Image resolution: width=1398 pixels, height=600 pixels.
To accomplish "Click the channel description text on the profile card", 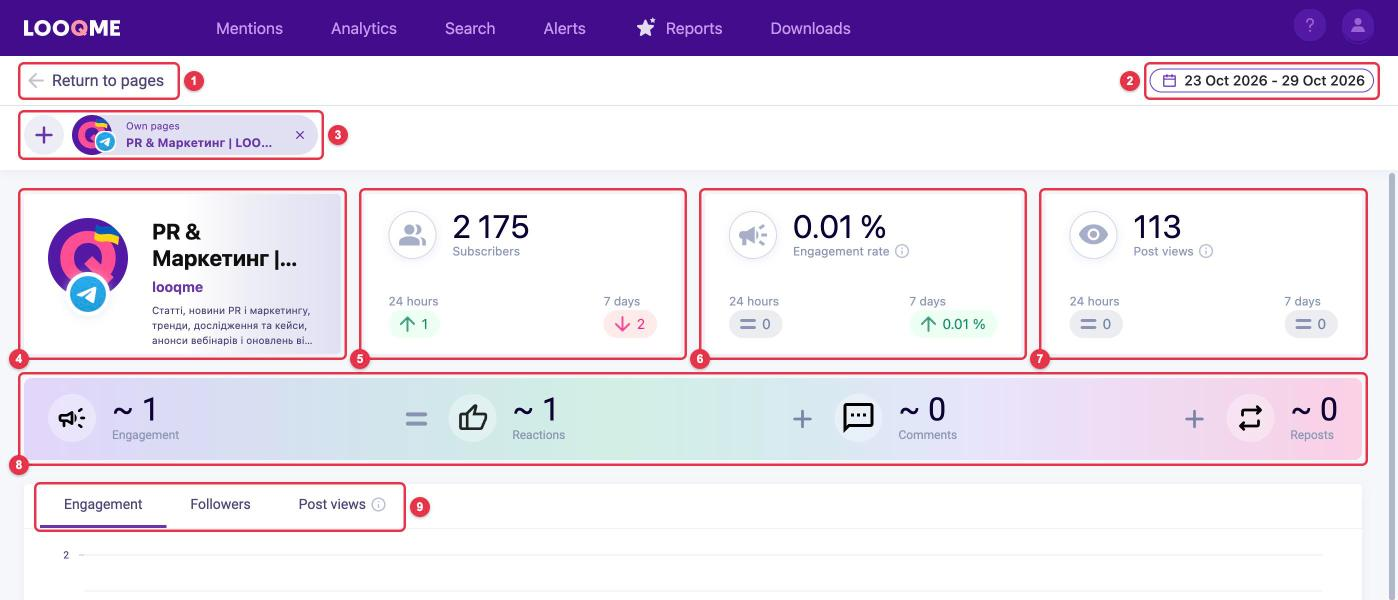I will tap(232, 325).
